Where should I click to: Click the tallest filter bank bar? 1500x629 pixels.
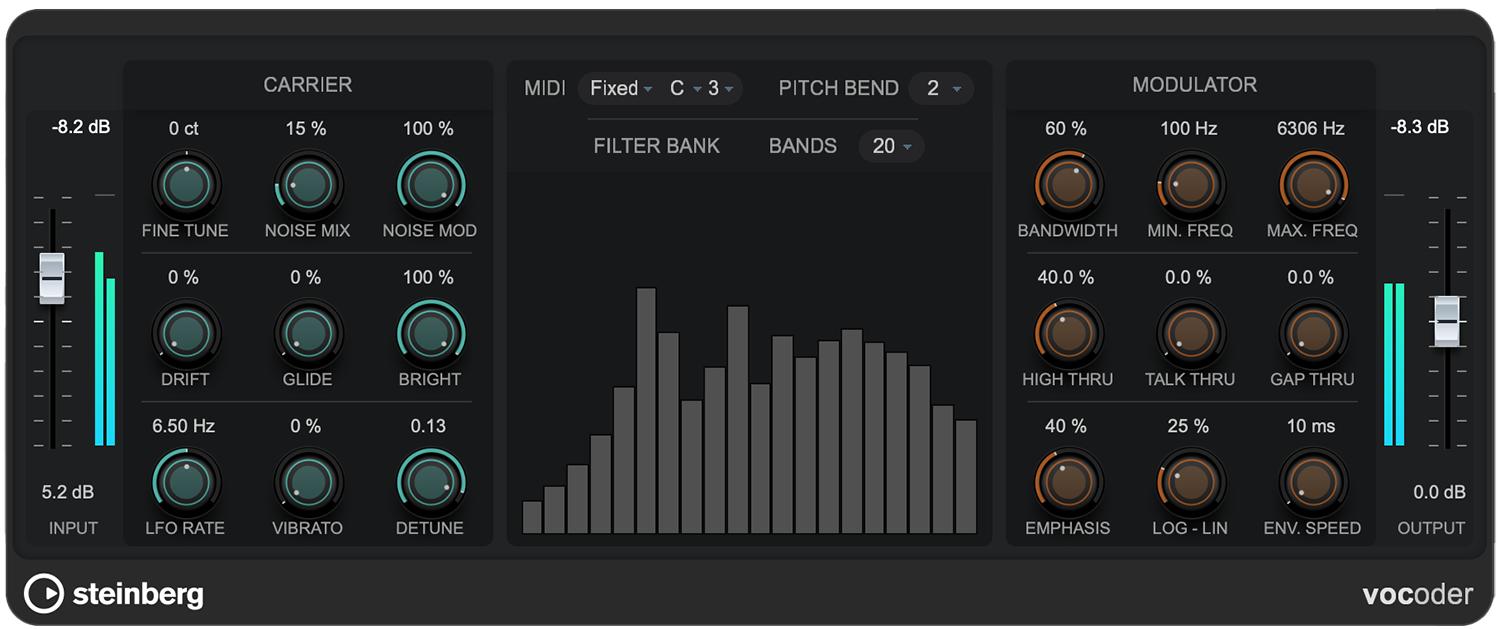point(646,410)
